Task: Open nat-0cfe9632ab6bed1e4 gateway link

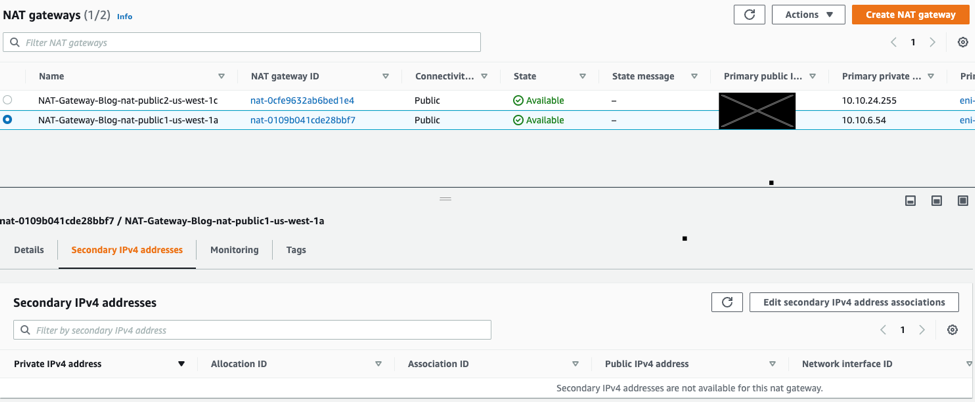Action: [302, 101]
